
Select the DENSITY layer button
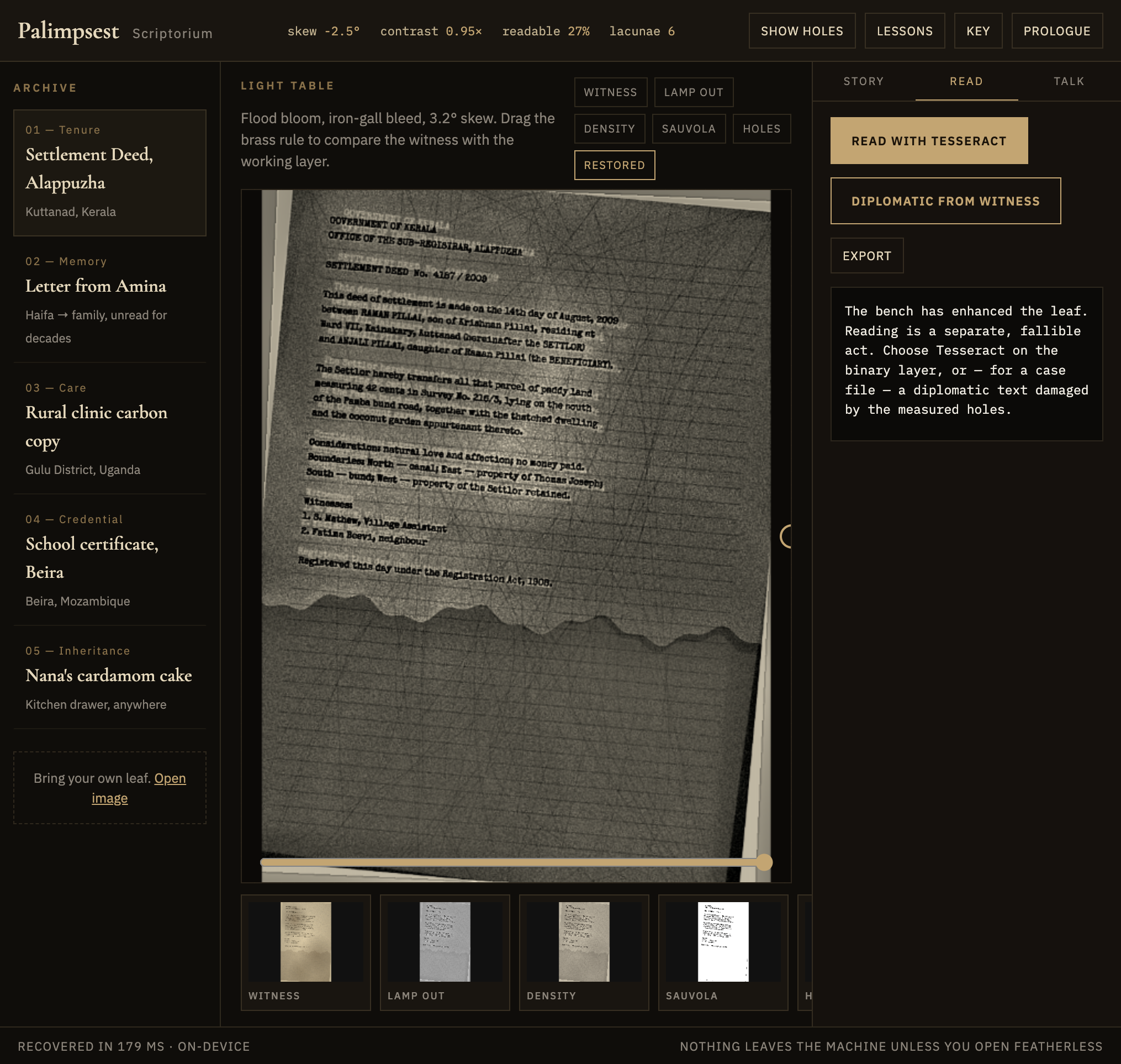(609, 129)
